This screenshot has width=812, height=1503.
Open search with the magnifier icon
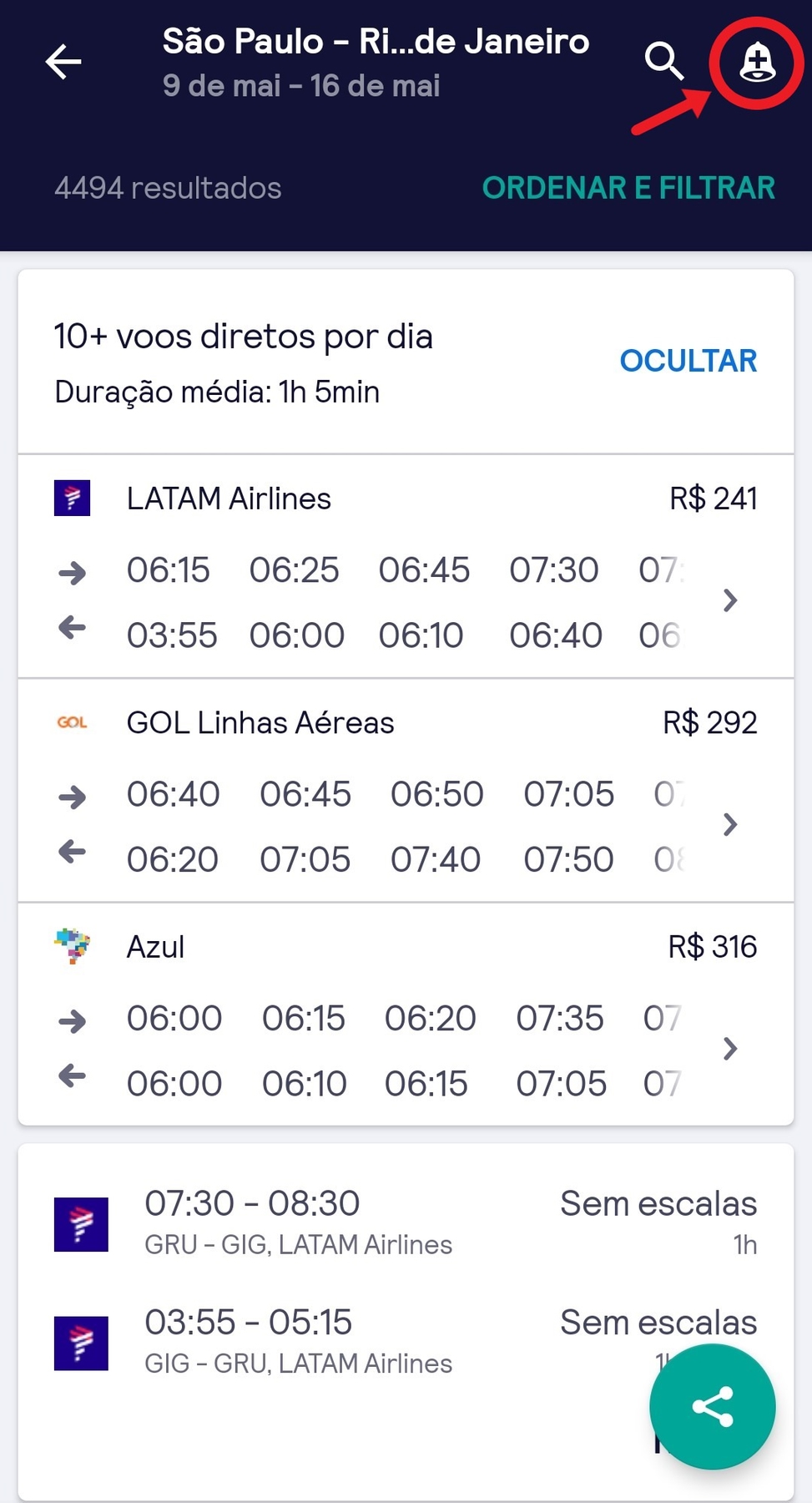coord(664,61)
